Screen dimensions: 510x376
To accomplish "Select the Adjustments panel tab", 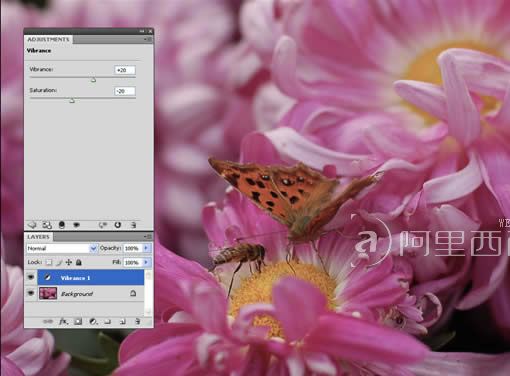I will point(48,39).
